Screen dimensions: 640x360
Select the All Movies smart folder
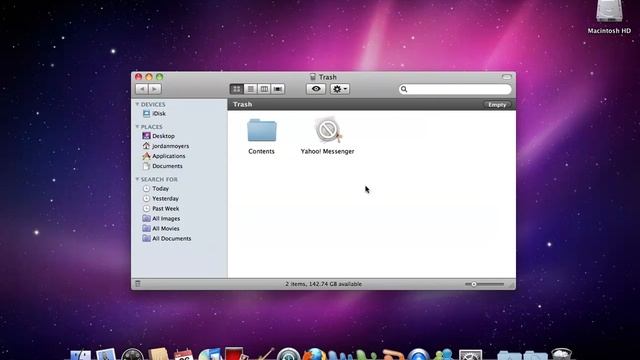coord(161,229)
